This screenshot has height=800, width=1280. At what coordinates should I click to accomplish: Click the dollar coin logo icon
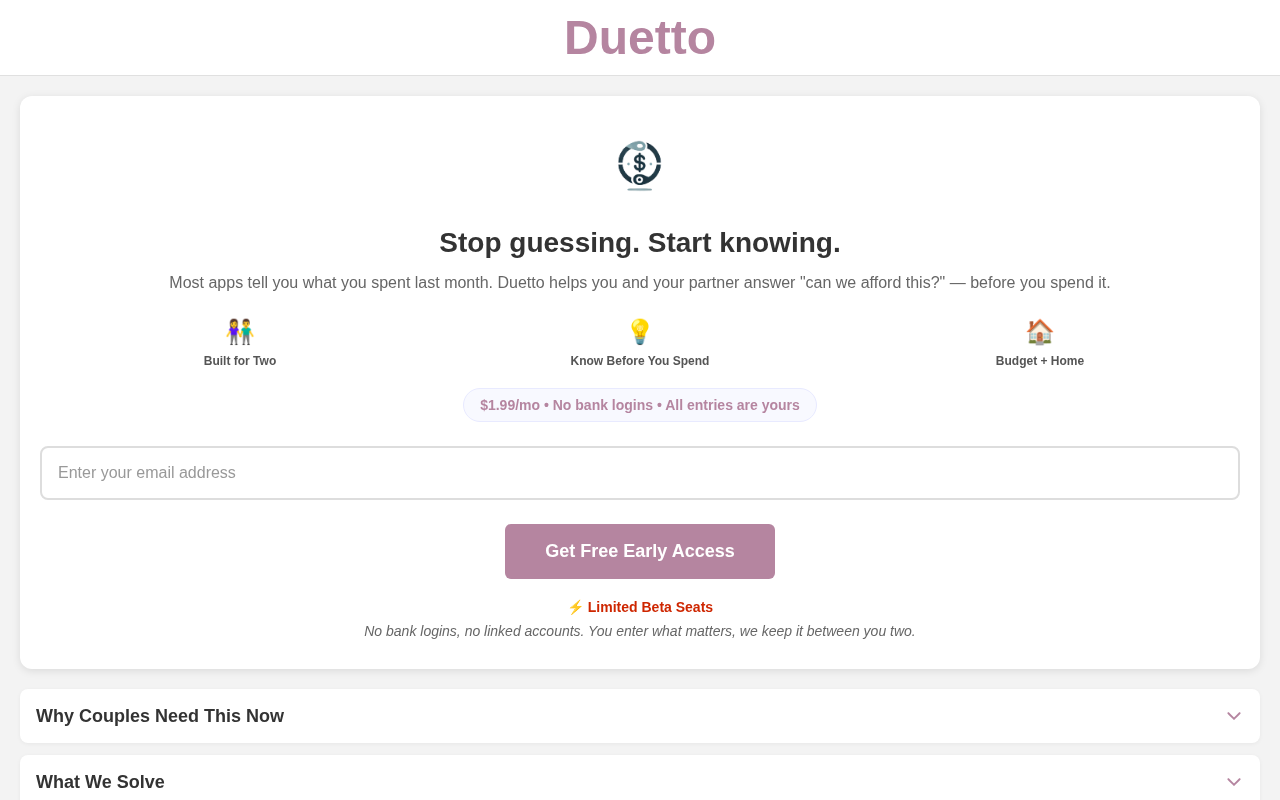click(x=640, y=165)
